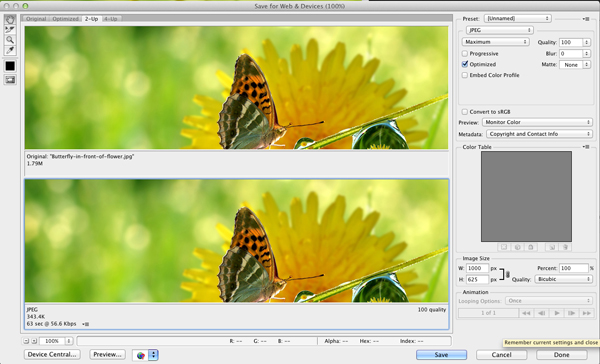This screenshot has width=600, height=364.
Task: Uncheck the Optimized checkbox
Action: tap(465, 64)
